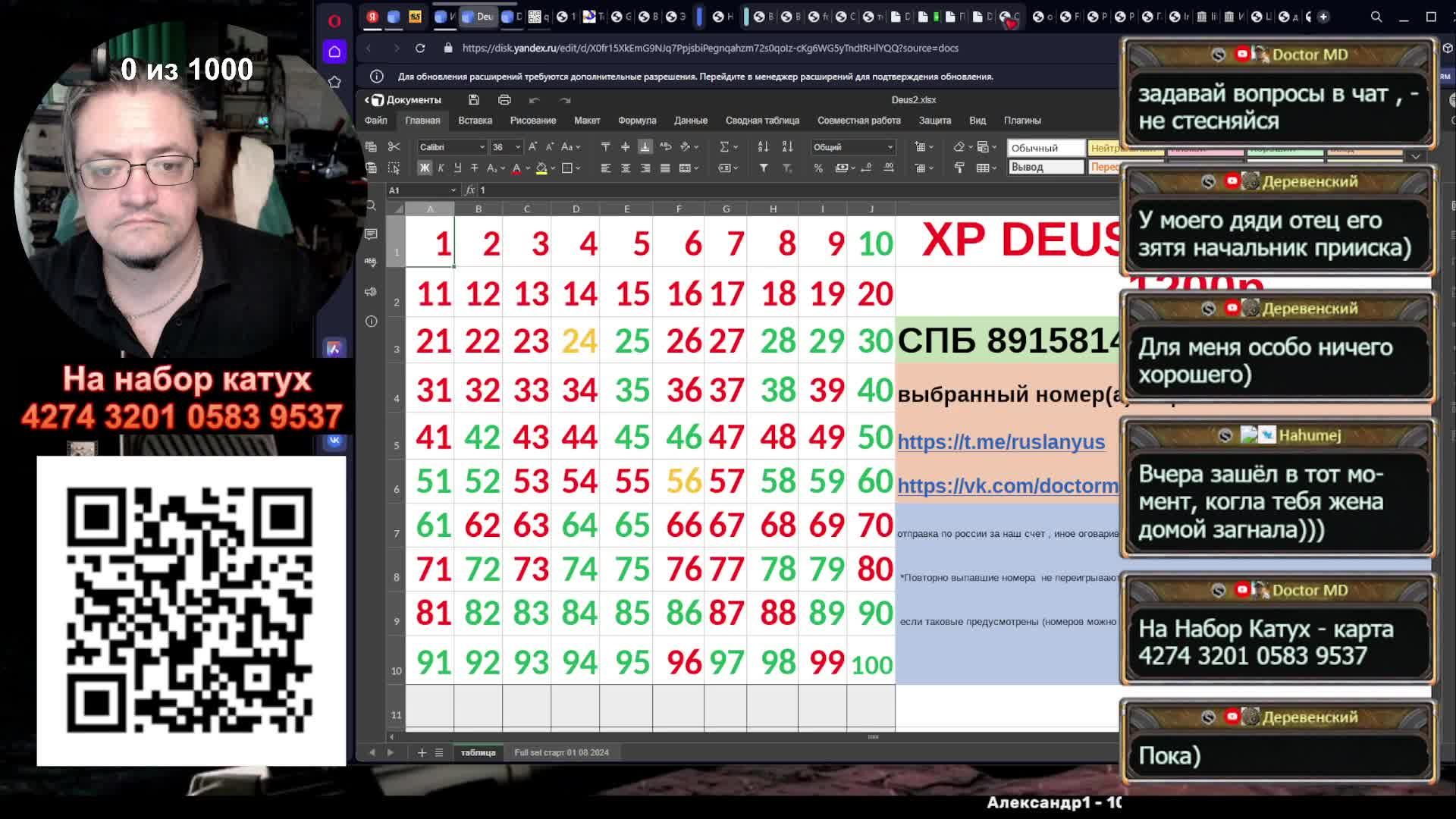
Task: Apply the Вывод cell style
Action: [1046, 167]
